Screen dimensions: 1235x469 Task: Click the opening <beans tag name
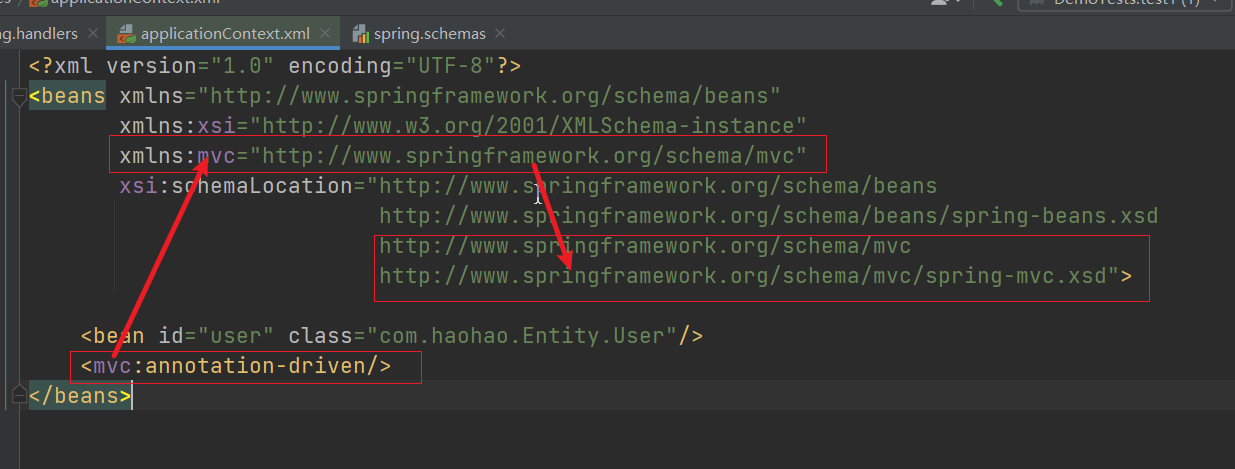pyautogui.click(x=67, y=96)
